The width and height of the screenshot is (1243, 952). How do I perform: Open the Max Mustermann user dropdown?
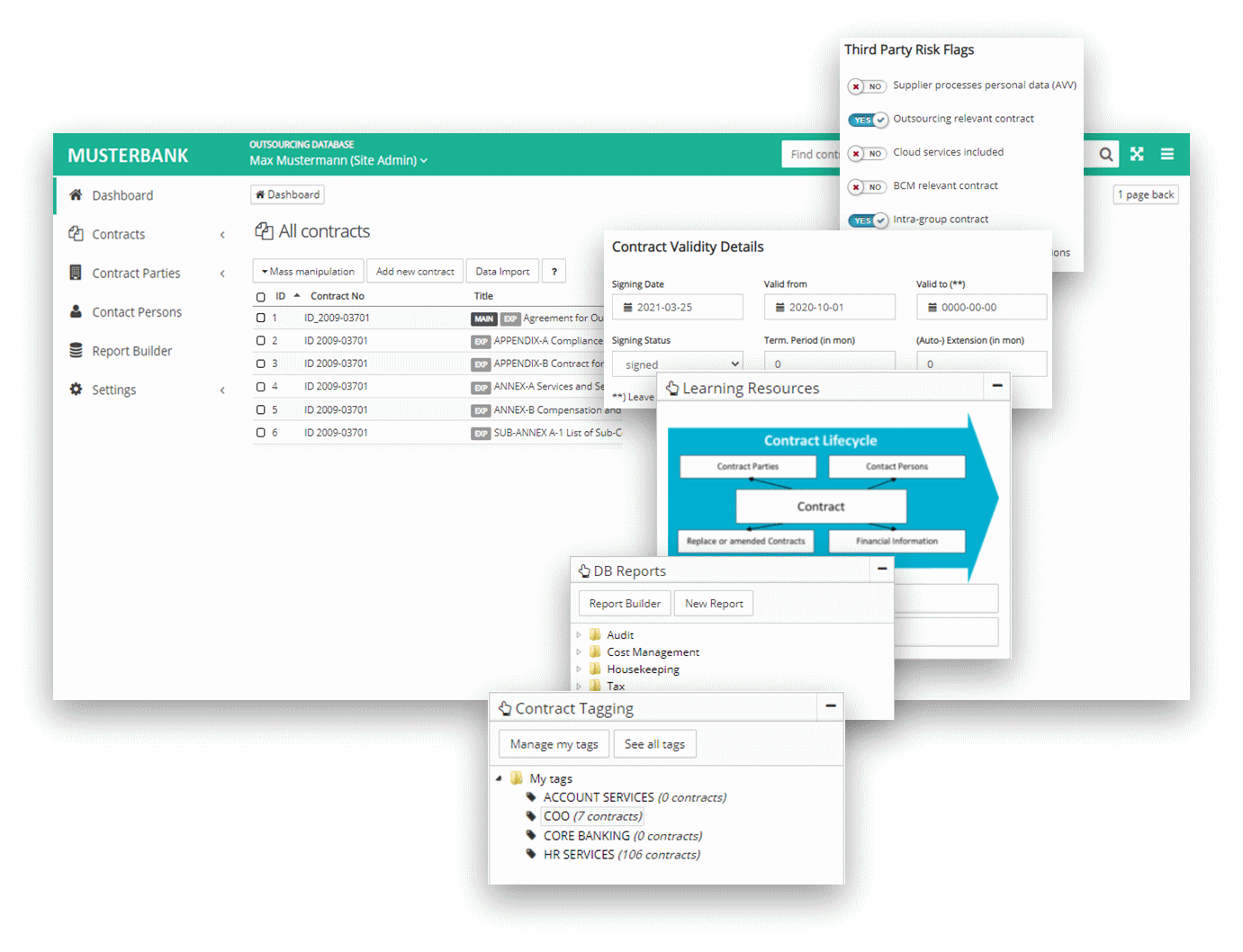tap(338, 160)
